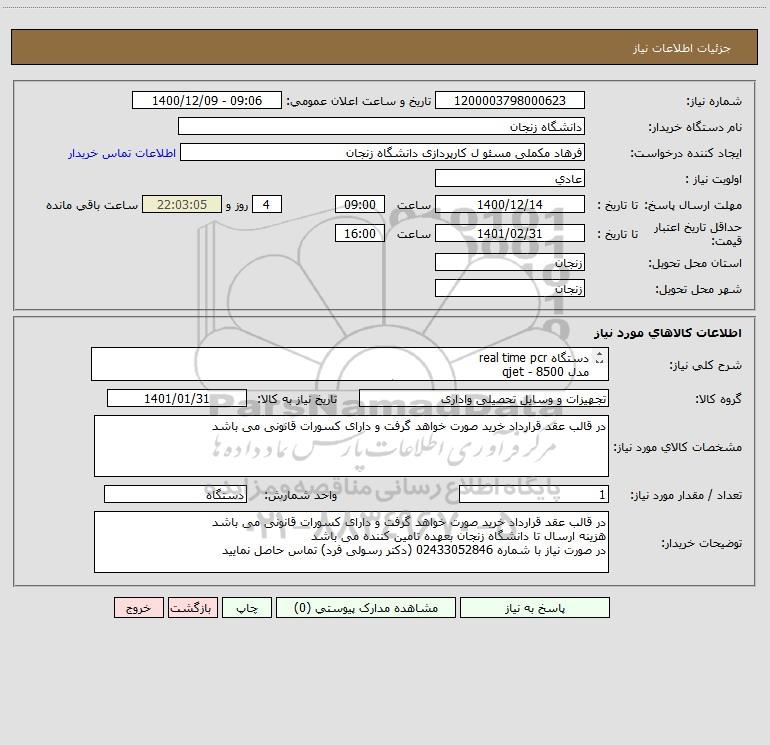Viewport: 770px width, 745px height.
Task: Open مشاهده مدارک پیوستی (0) button
Action: click(366, 608)
